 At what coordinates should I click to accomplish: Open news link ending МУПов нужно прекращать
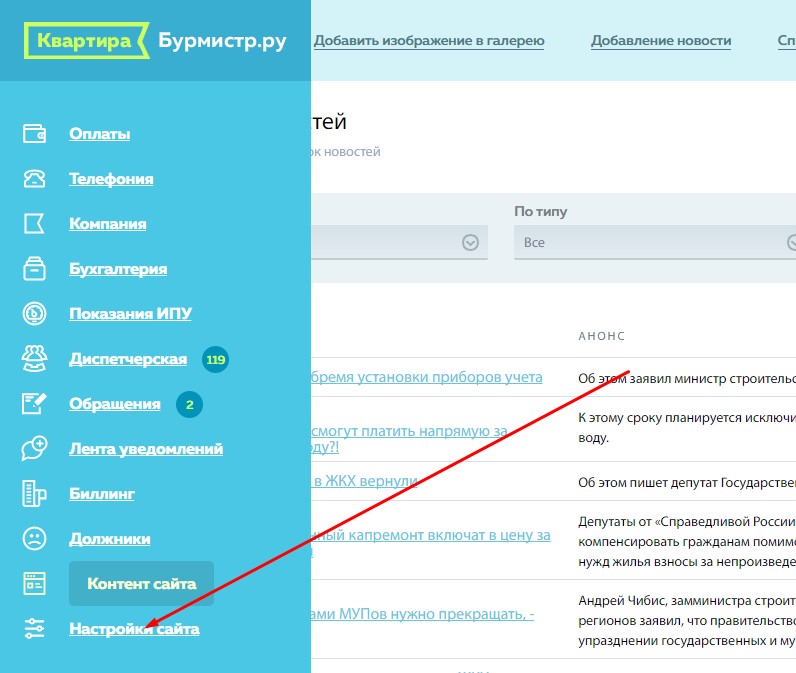point(422,615)
